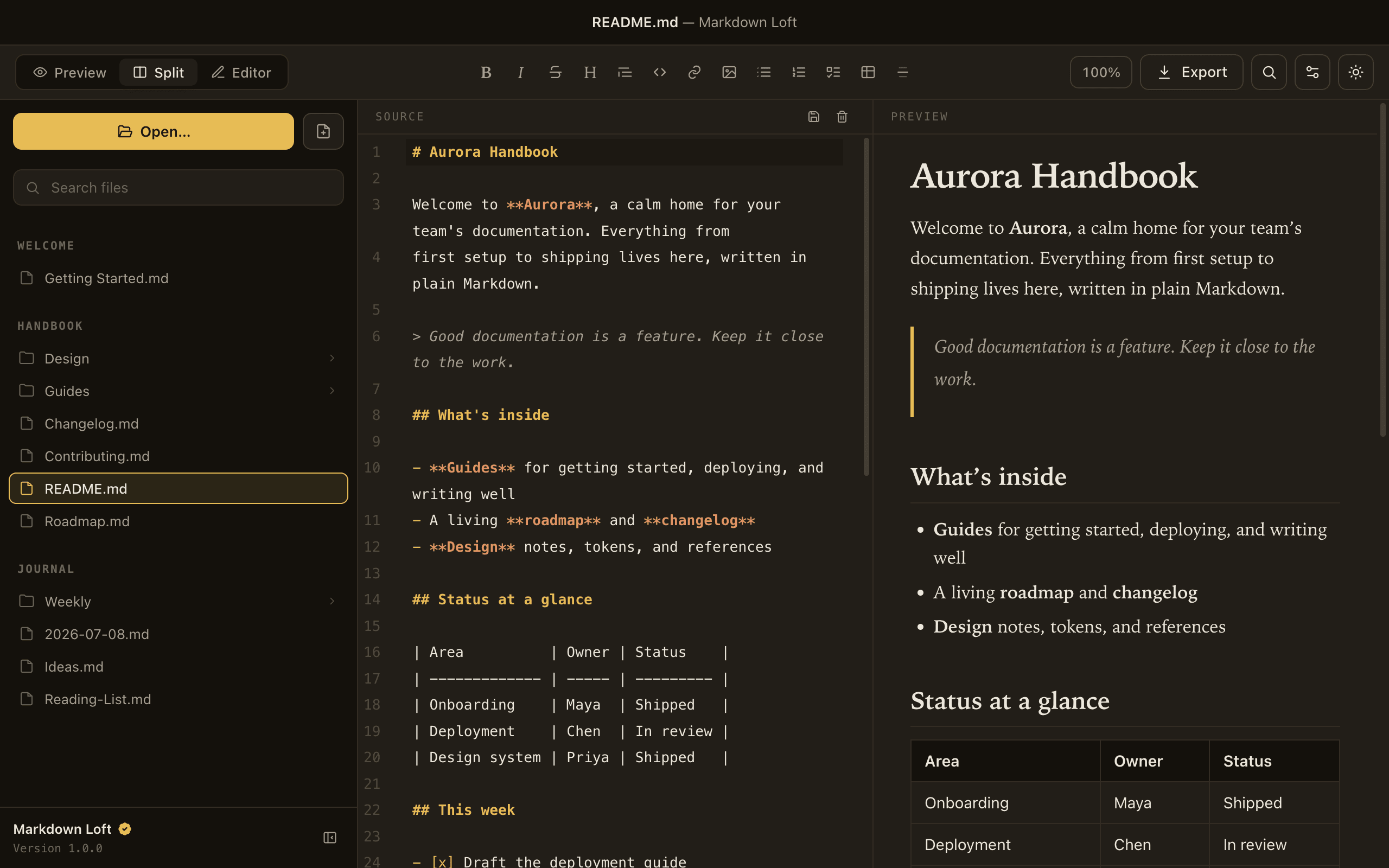Viewport: 1389px width, 868px height.
Task: Select the Weekly folder
Action: pyautogui.click(x=179, y=601)
